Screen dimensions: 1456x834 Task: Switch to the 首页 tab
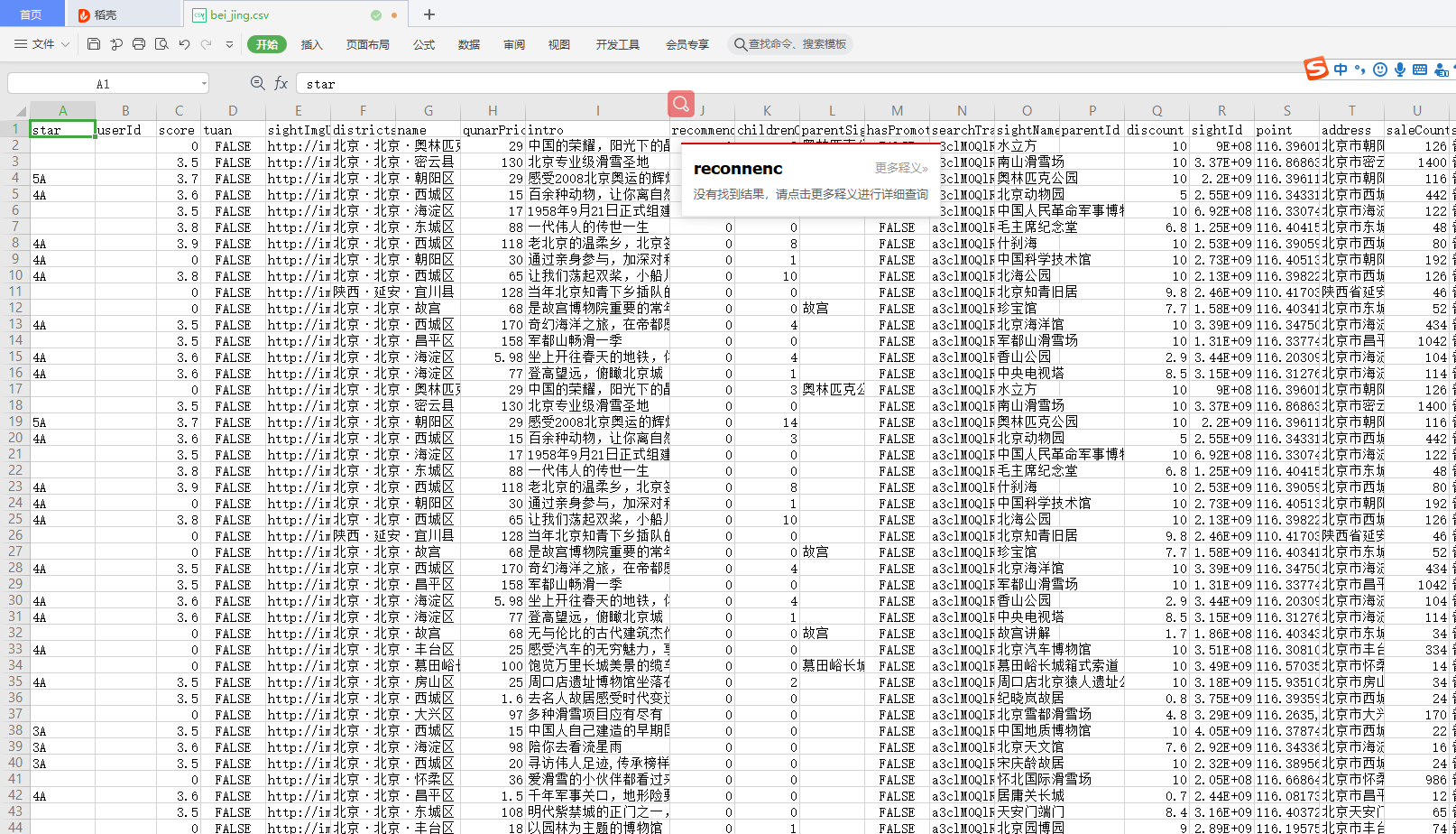click(x=32, y=14)
